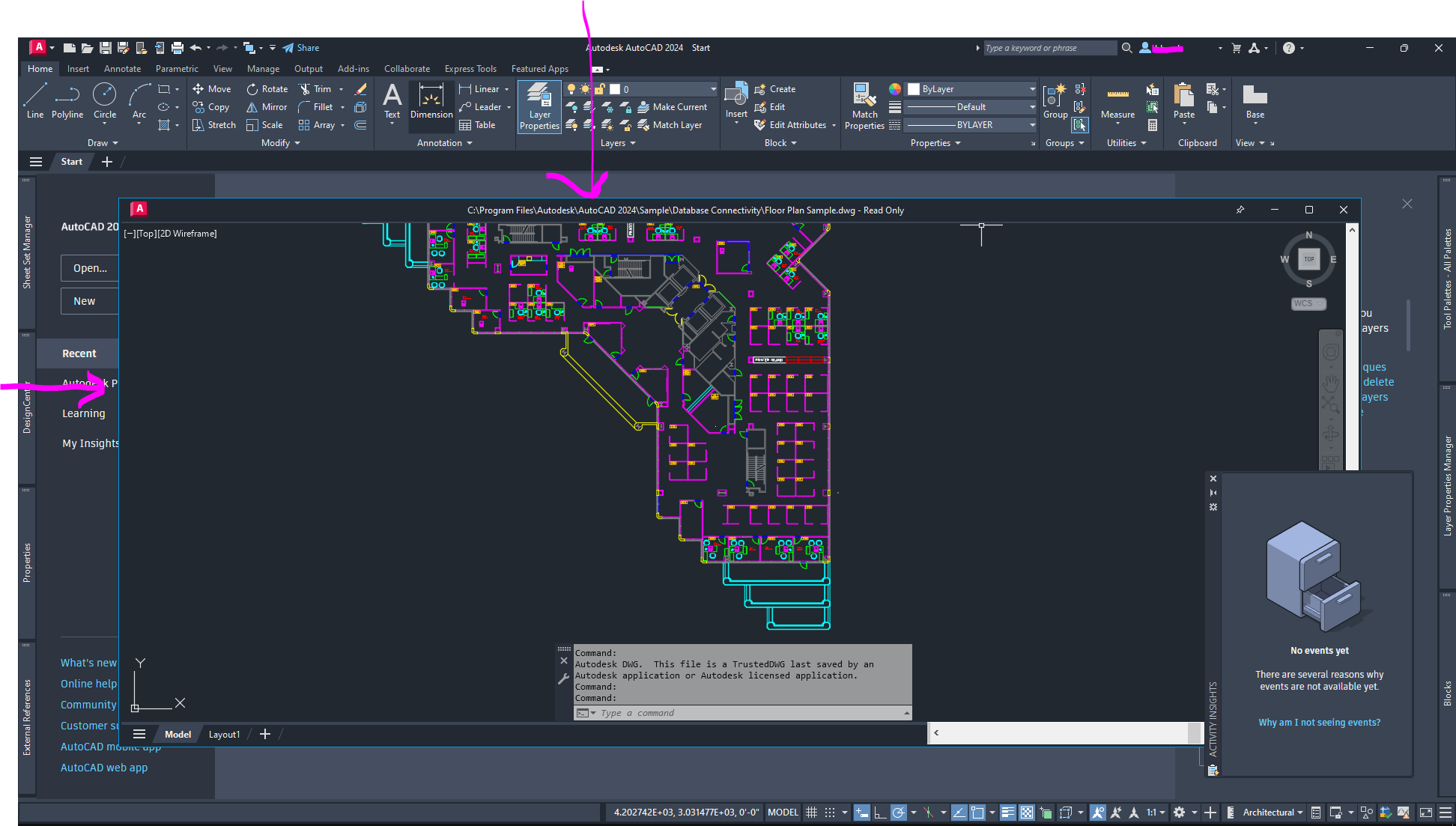Click Match Layer
Screen dimensions: 1456x826
tap(670, 125)
